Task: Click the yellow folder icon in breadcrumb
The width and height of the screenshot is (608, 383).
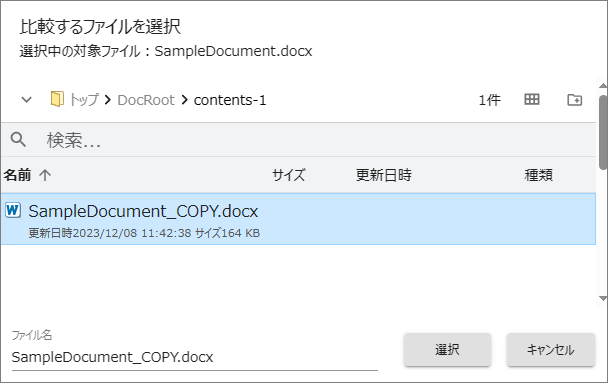Action: tap(57, 99)
